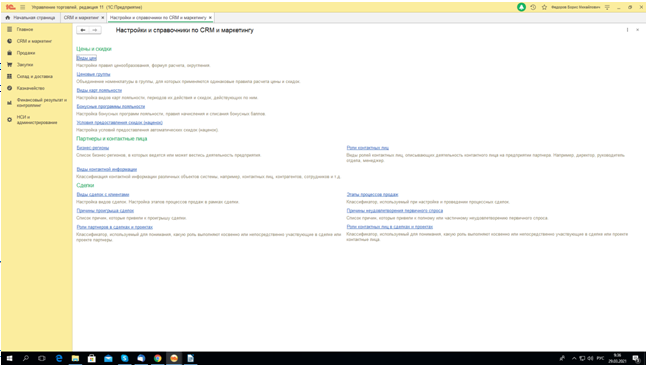
Task: Launch Edge from the taskbar
Action: tap(59, 358)
